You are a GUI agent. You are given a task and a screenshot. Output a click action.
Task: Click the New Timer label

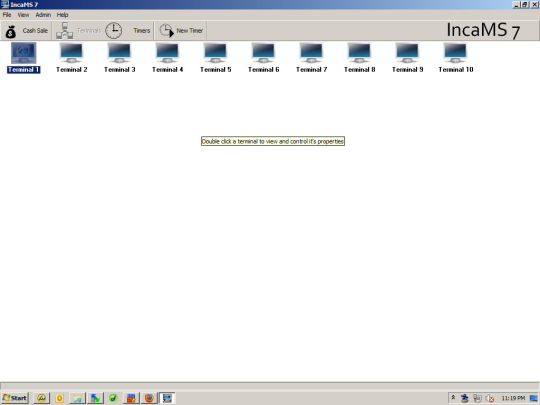coord(190,31)
